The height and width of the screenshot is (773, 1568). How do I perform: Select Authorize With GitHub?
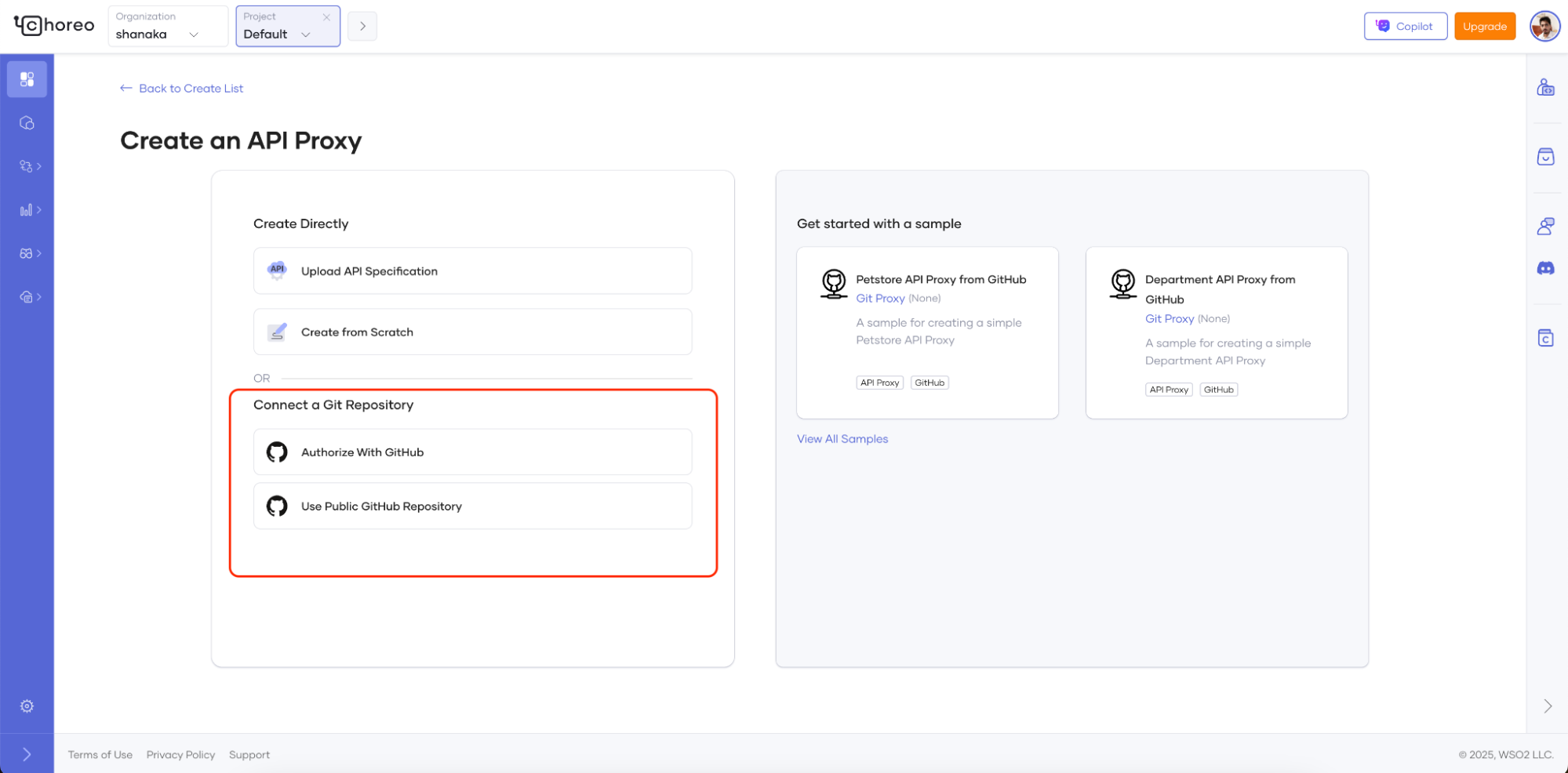point(472,452)
